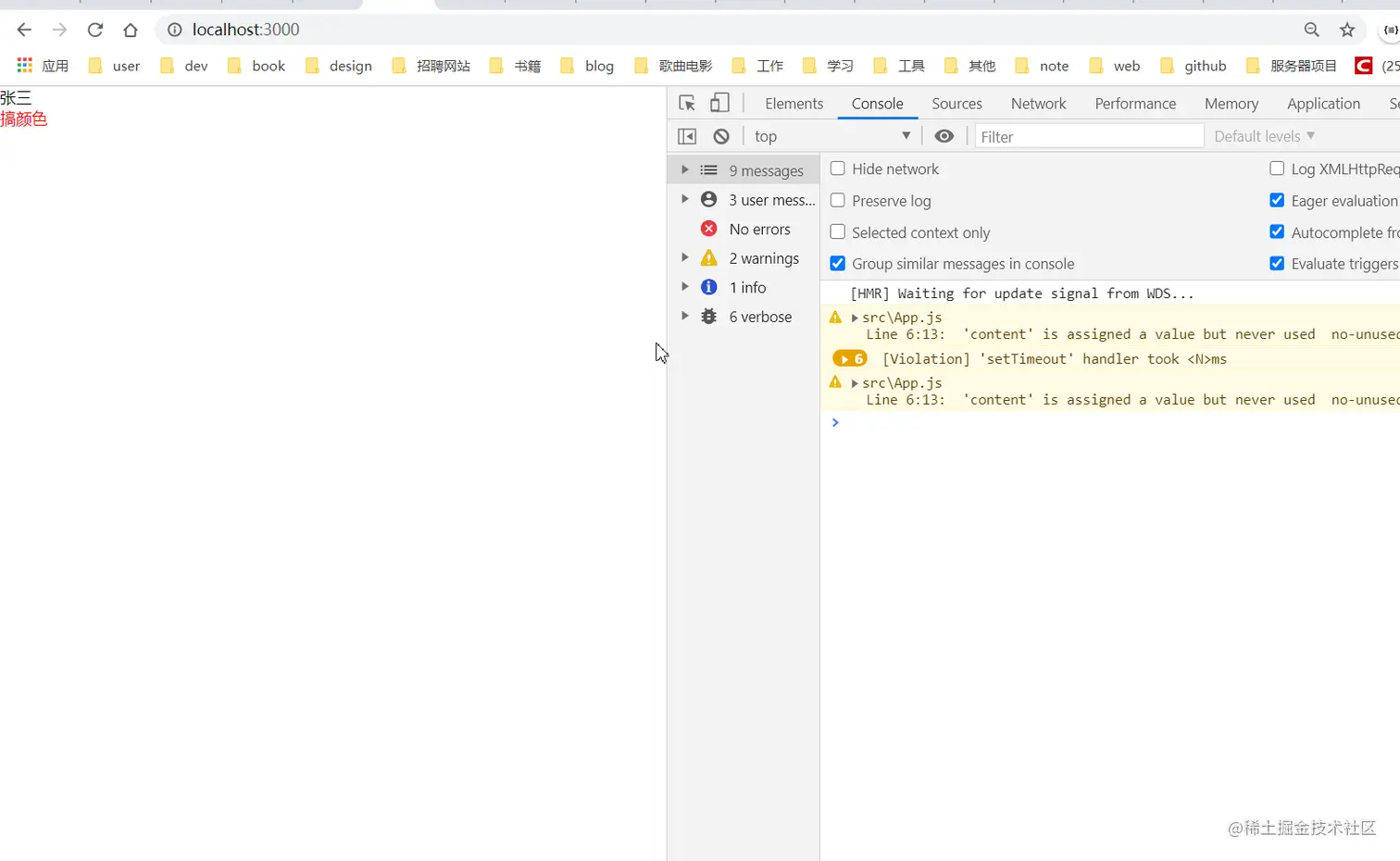This screenshot has height=861, width=1400.
Task: Open the 工作 bookmark folder
Action: pos(758,66)
